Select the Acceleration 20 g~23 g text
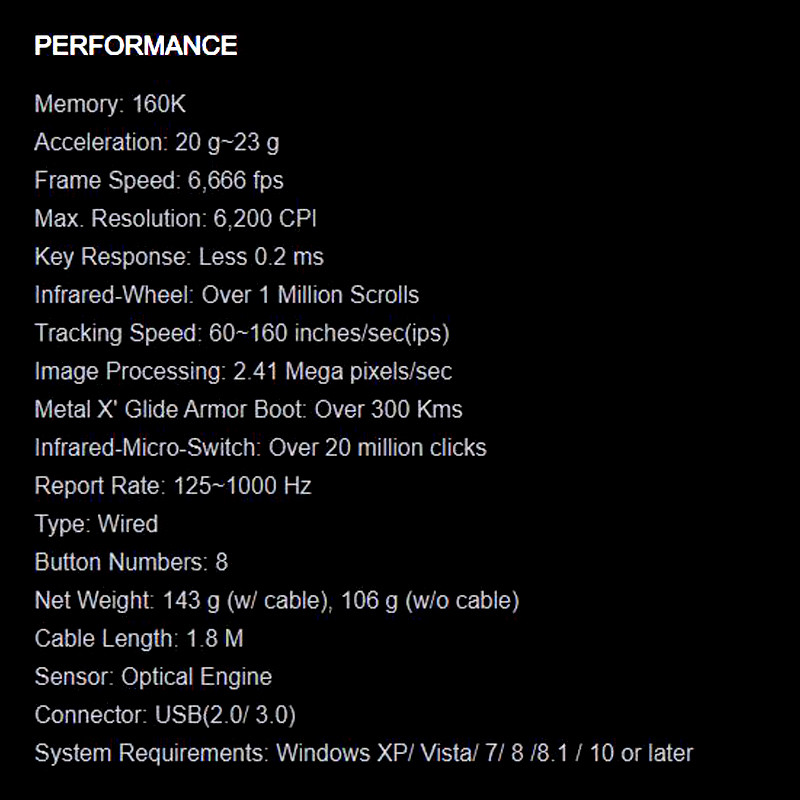Image resolution: width=800 pixels, height=800 pixels. tap(157, 142)
